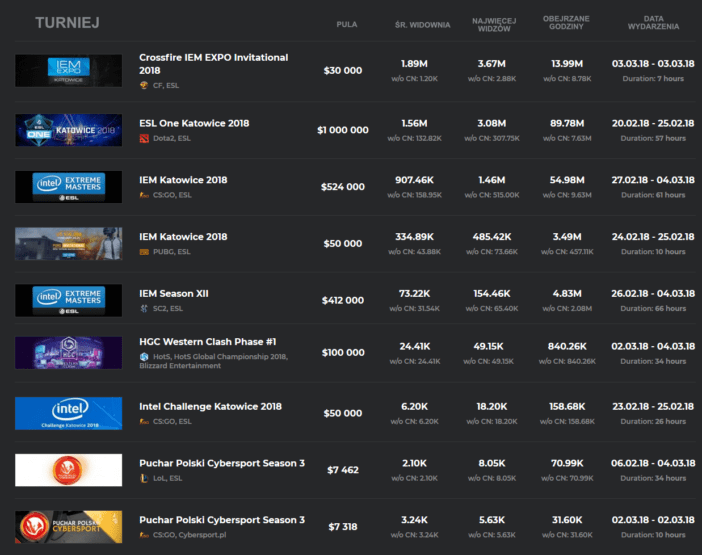Open the white Puchar Polski banner with the round red emblem

(x=68, y=470)
